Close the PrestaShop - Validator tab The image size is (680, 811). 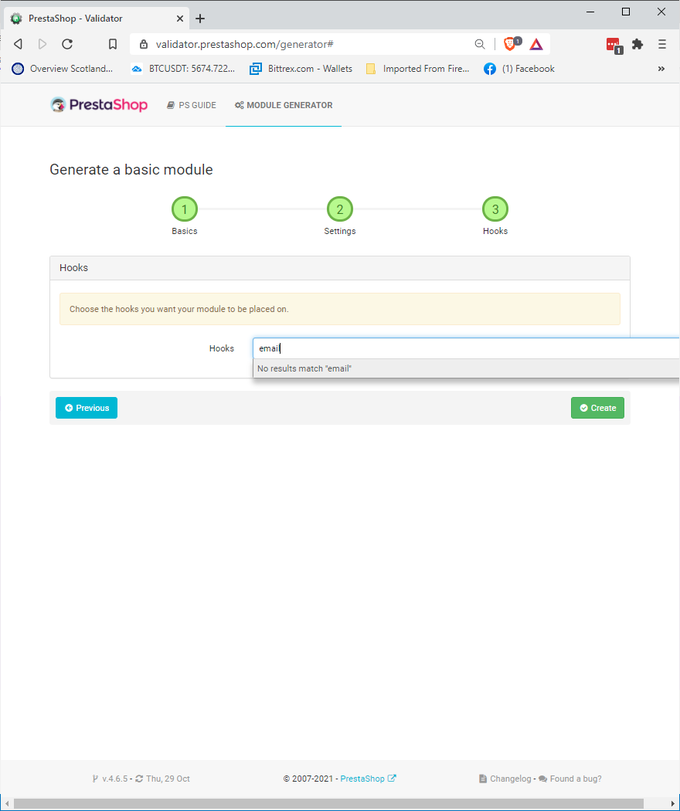(x=179, y=19)
